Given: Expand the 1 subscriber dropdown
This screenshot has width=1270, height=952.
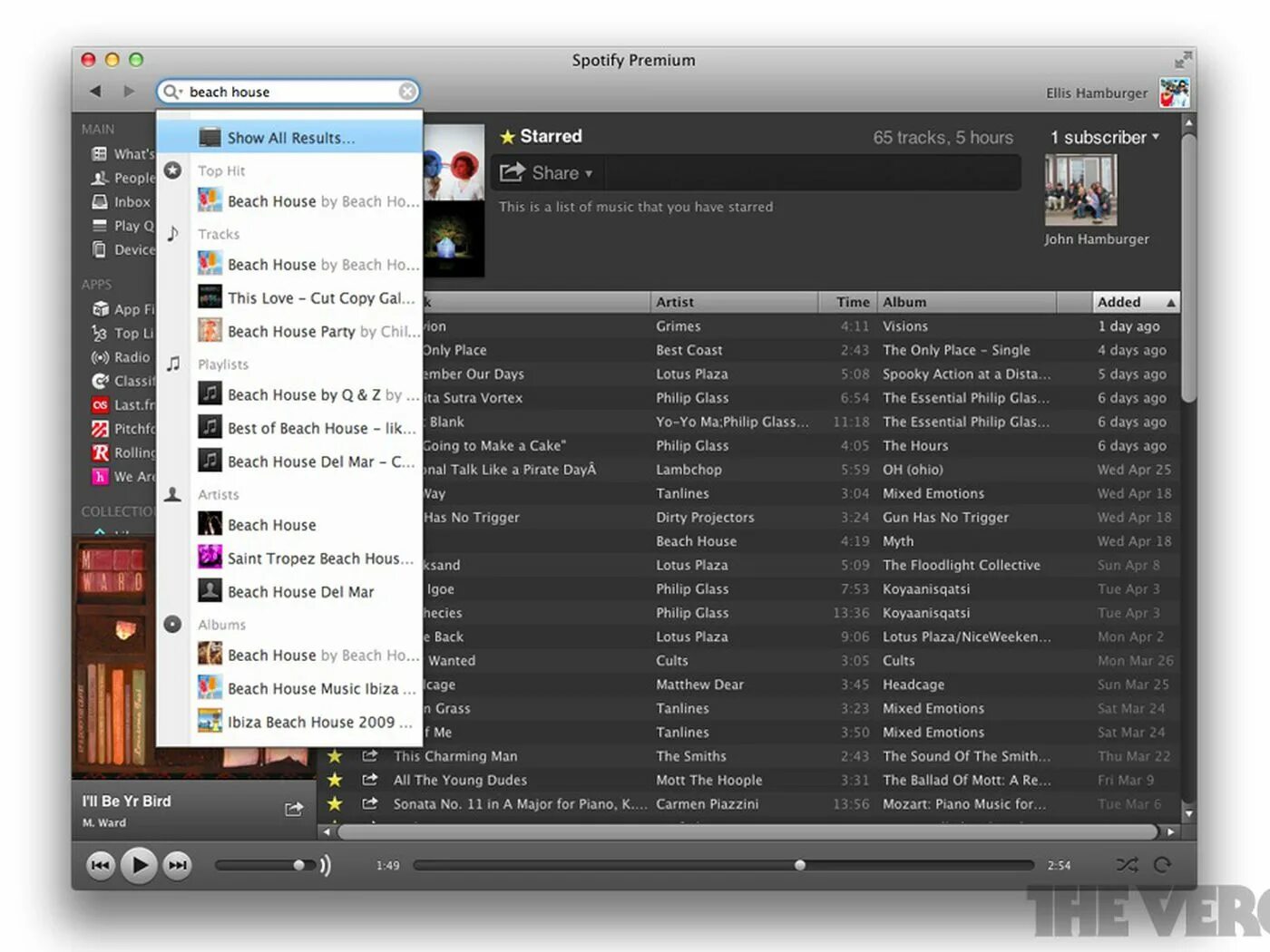Looking at the screenshot, I should pos(1105,138).
